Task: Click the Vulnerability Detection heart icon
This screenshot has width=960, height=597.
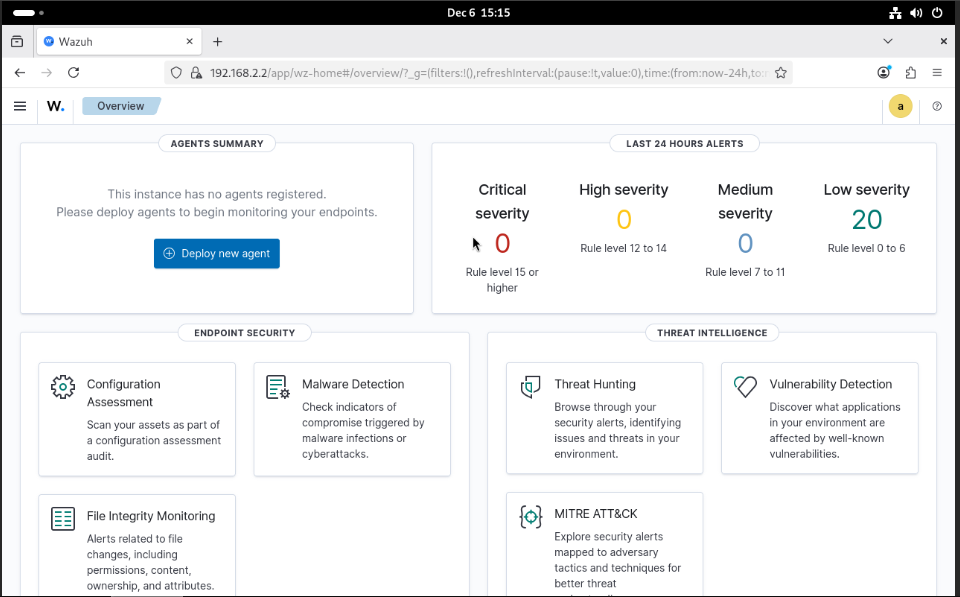Action: 746,387
